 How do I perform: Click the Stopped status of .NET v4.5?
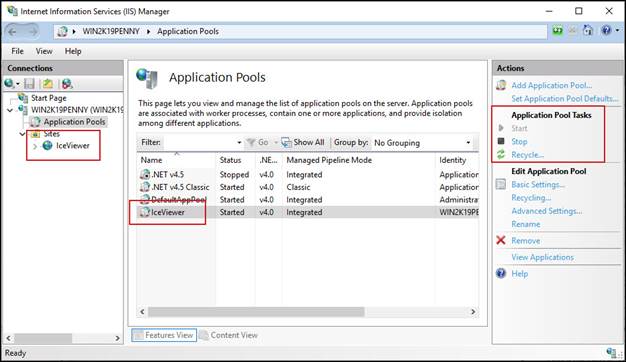pyautogui.click(x=234, y=175)
